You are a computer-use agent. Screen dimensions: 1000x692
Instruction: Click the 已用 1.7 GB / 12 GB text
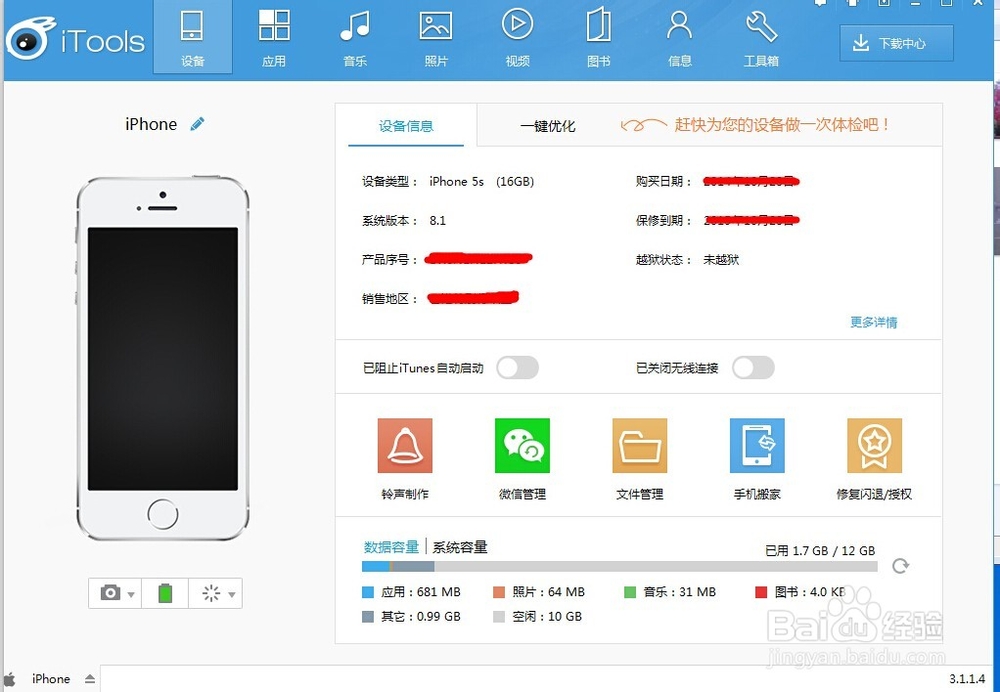pyautogui.click(x=820, y=550)
